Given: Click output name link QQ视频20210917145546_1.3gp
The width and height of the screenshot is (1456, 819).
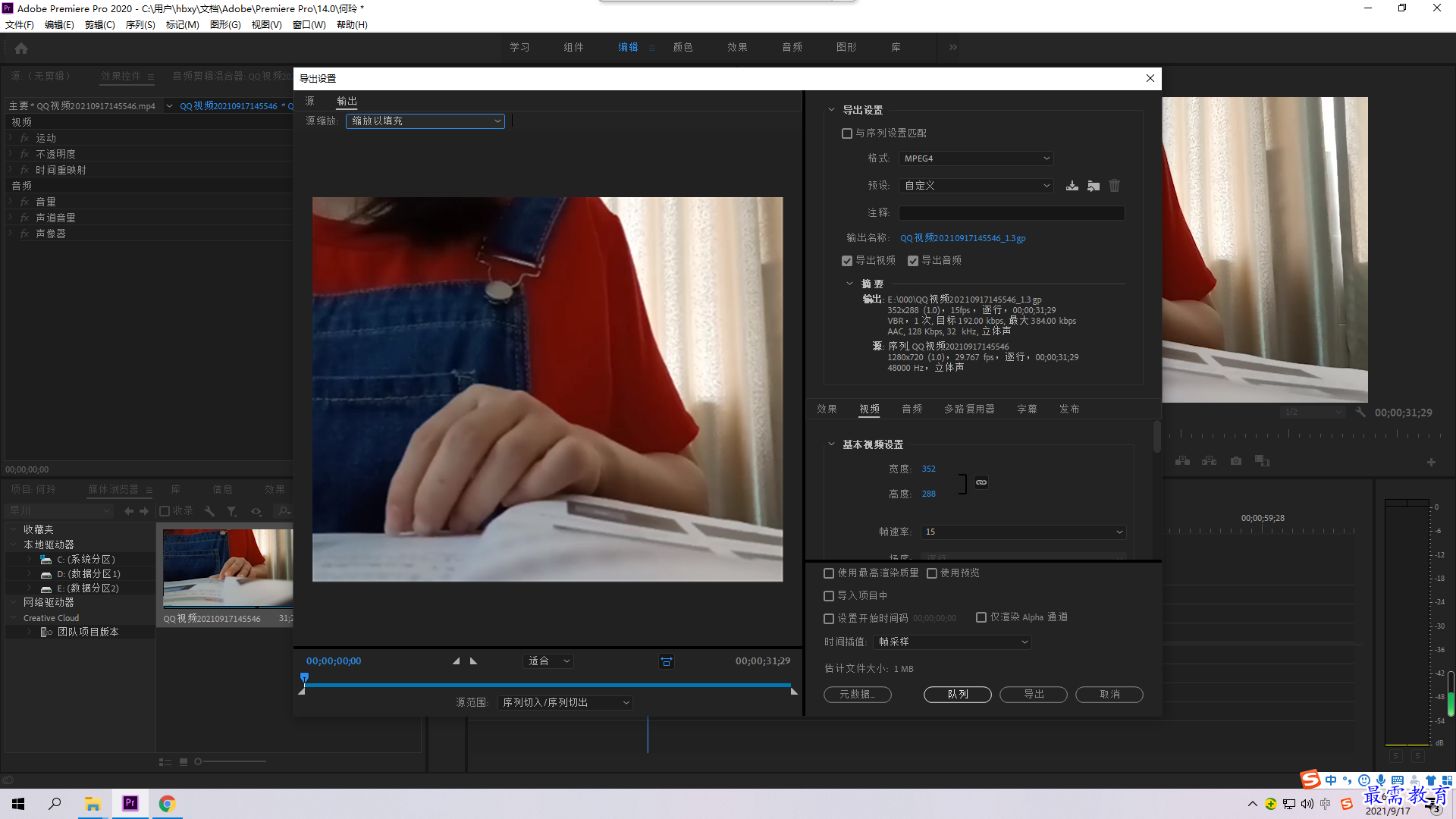Looking at the screenshot, I should coord(962,238).
